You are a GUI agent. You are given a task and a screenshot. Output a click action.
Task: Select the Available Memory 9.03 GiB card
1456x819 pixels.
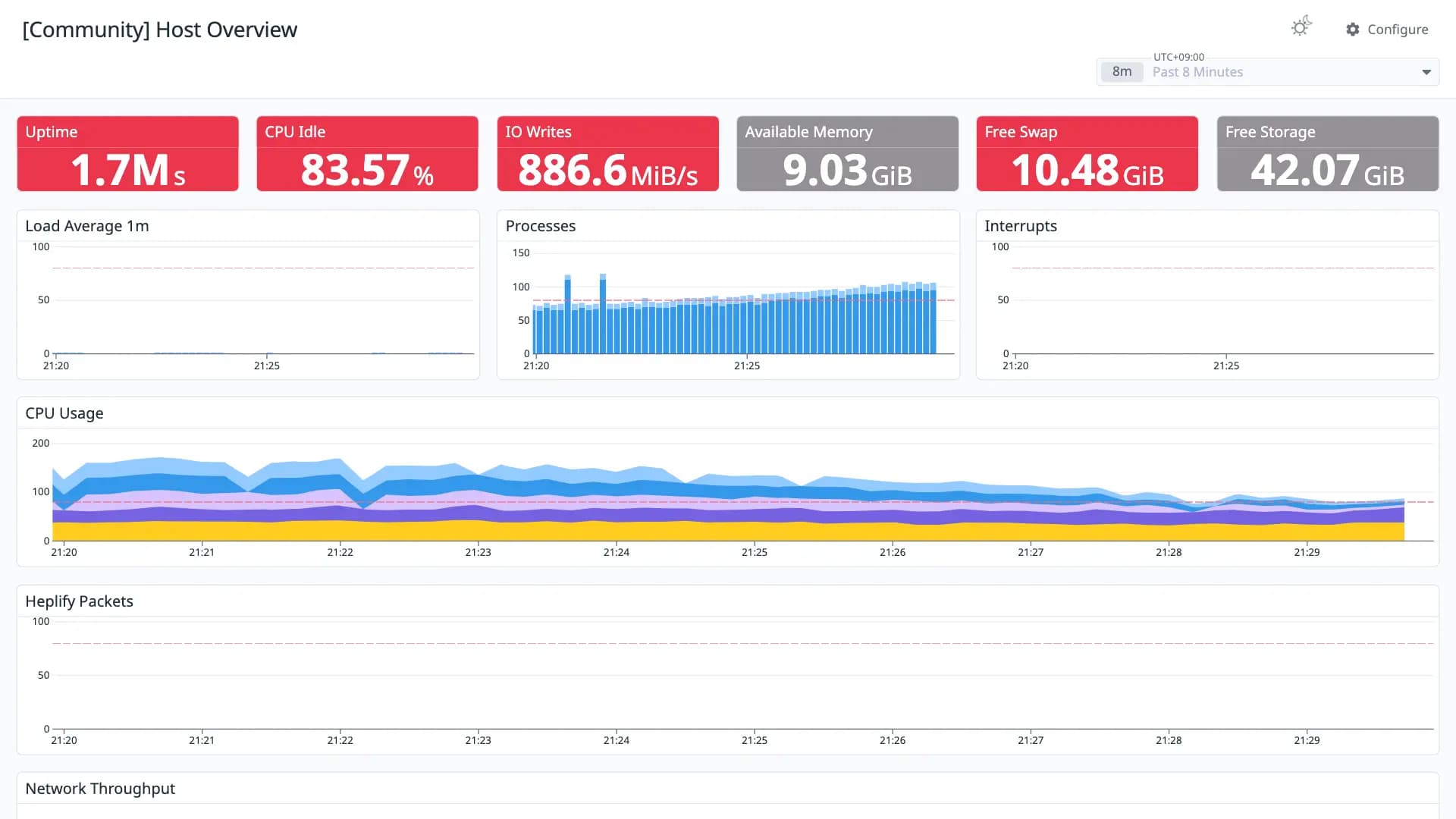[847, 154]
